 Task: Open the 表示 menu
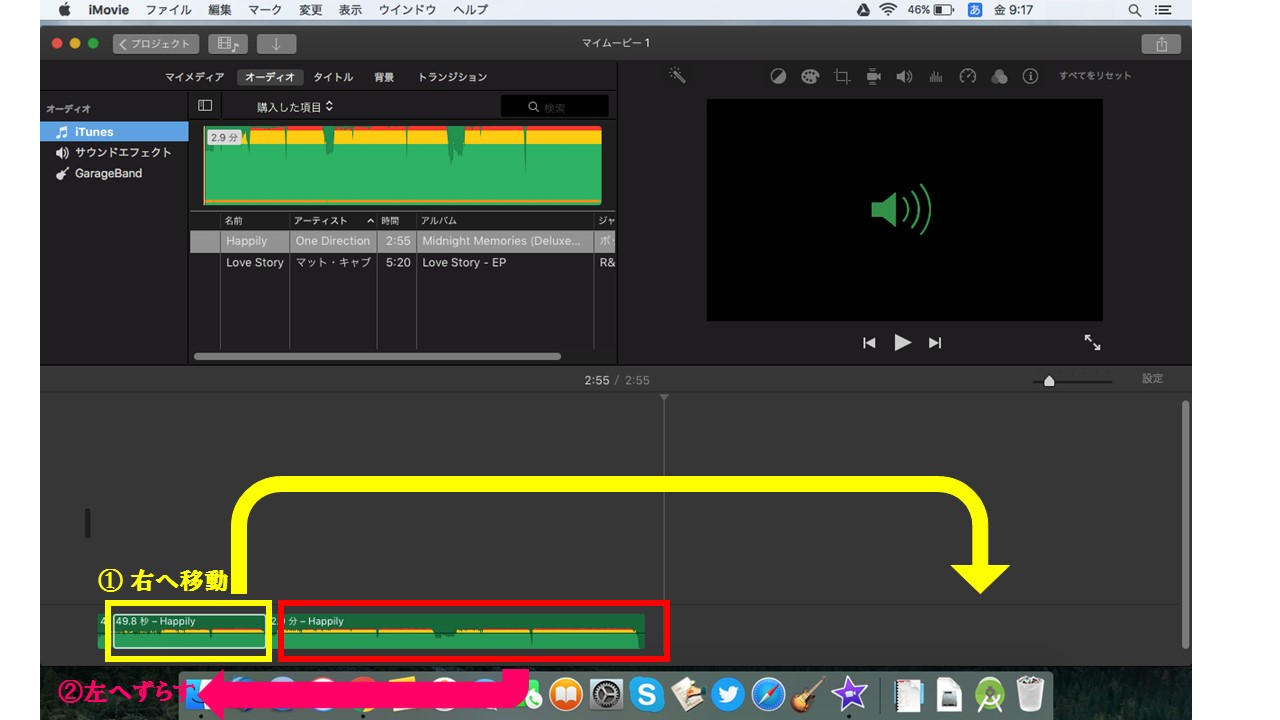pyautogui.click(x=350, y=10)
